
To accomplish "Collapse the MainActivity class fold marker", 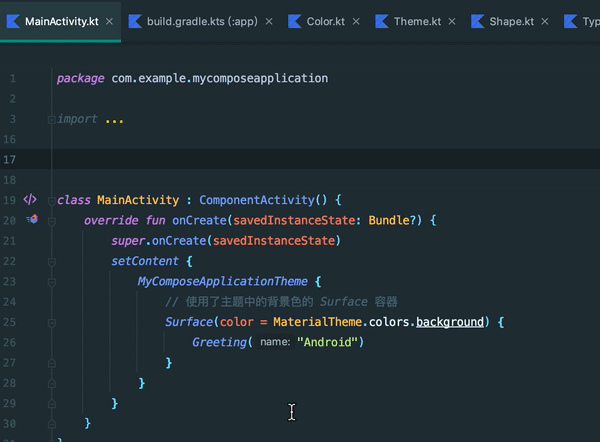I will tap(52, 201).
